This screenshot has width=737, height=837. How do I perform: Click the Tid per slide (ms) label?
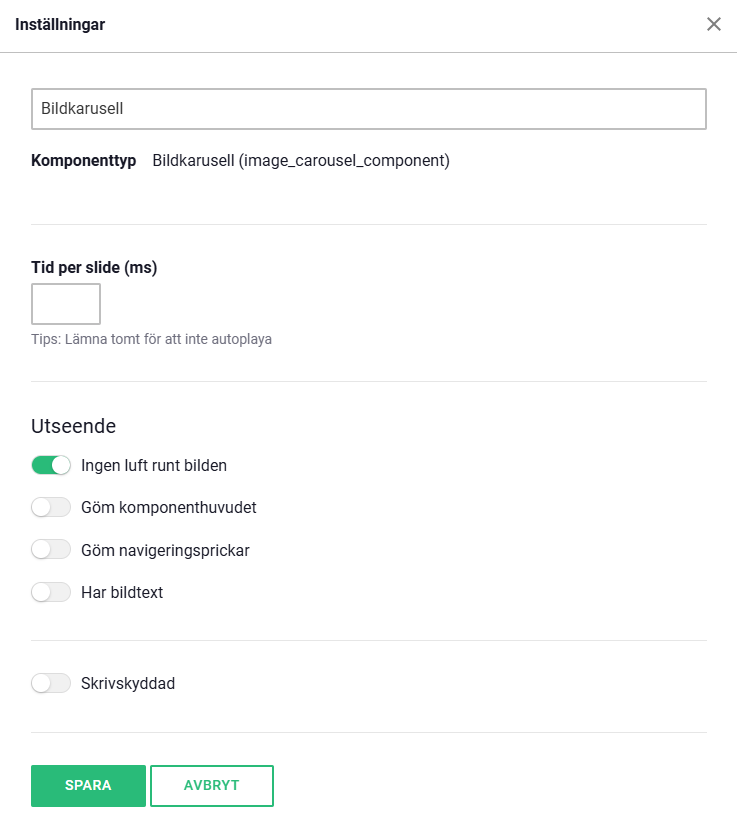coord(94,267)
